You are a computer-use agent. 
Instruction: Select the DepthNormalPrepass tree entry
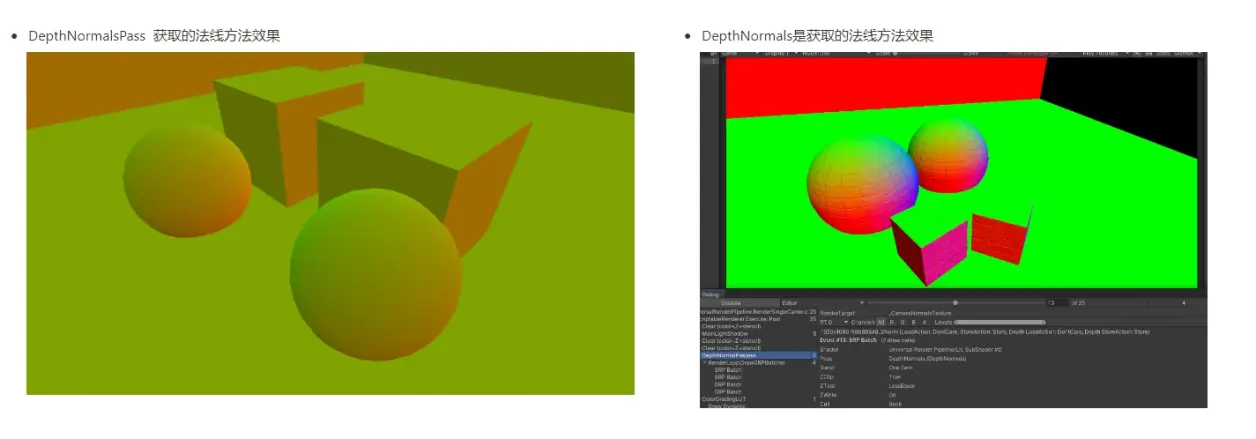point(758,355)
